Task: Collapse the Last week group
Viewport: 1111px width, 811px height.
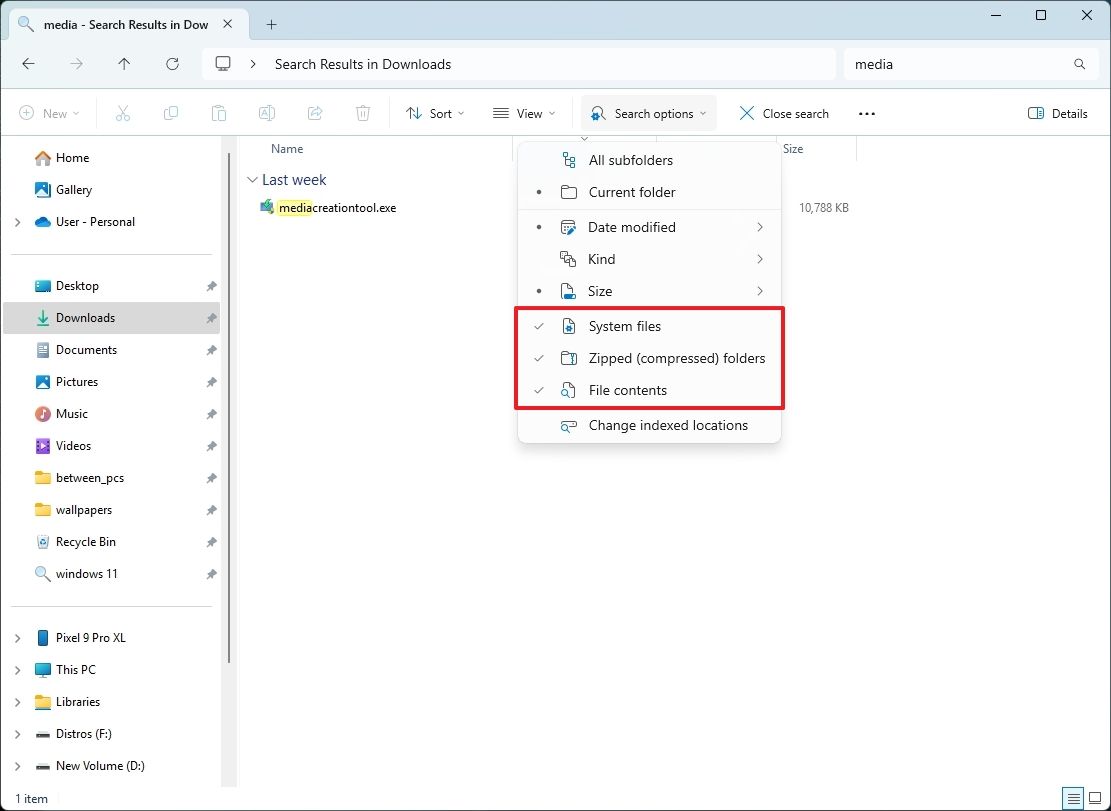Action: 252,179
